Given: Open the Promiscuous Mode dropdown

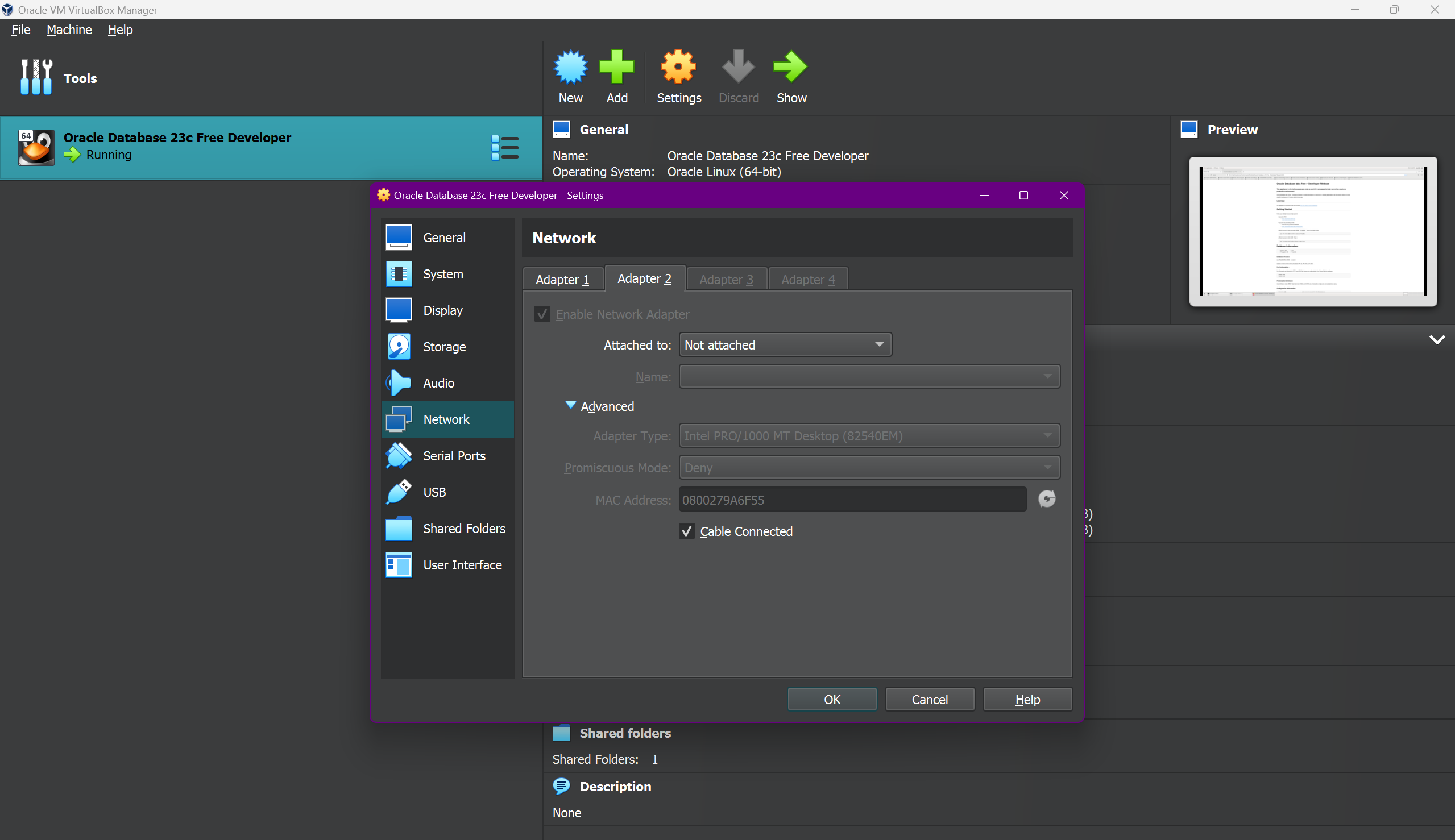Looking at the screenshot, I should coord(869,468).
